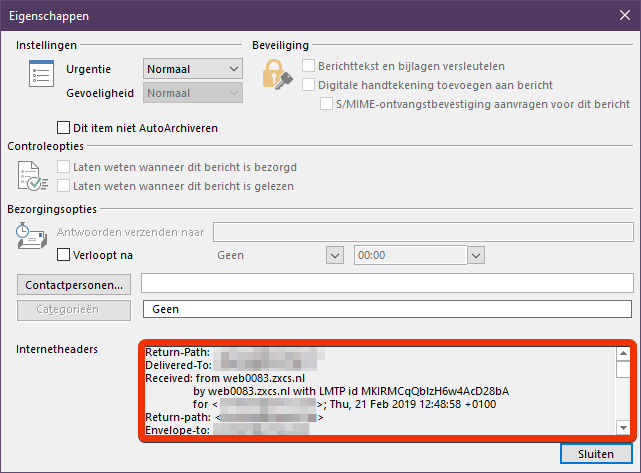Expand the 00:00 time dropdown
The height and width of the screenshot is (473, 641).
pos(475,255)
